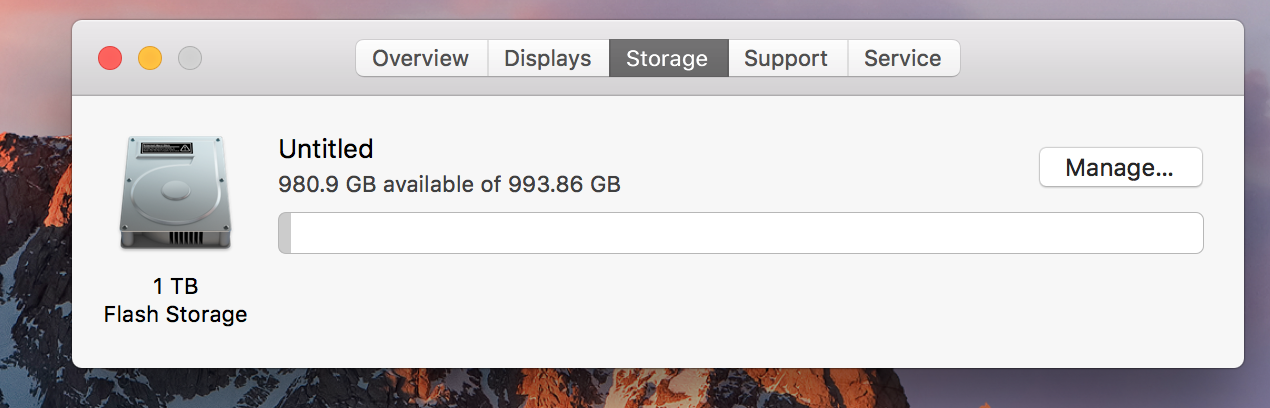Close the About This Mac window

110,58
